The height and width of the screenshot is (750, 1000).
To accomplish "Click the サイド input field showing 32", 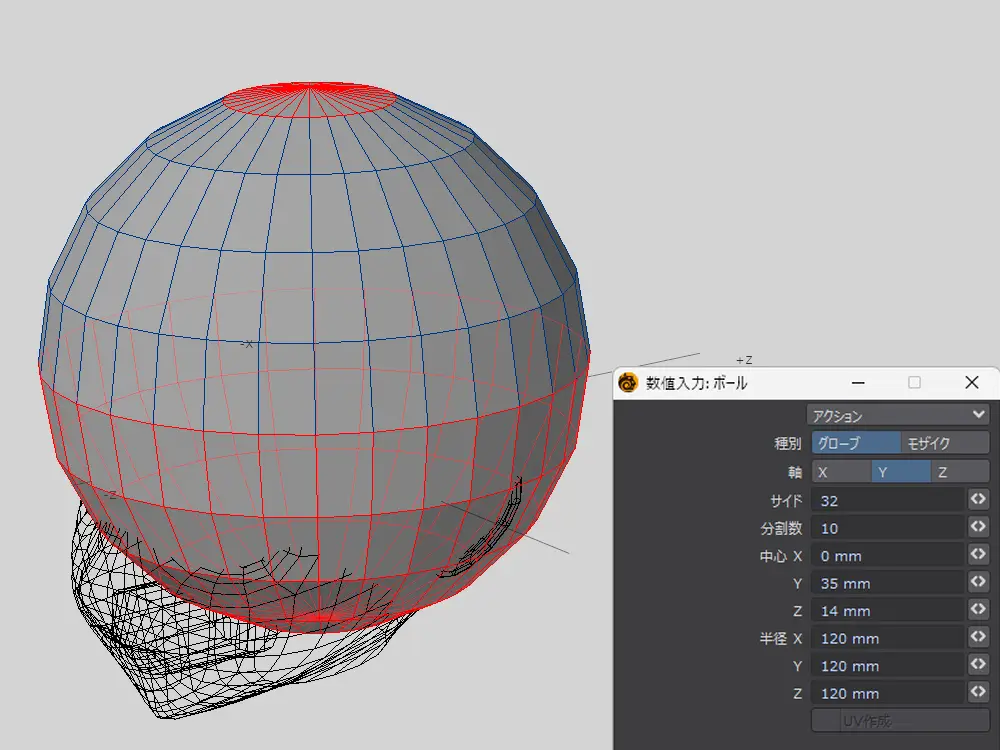I will click(x=888, y=500).
